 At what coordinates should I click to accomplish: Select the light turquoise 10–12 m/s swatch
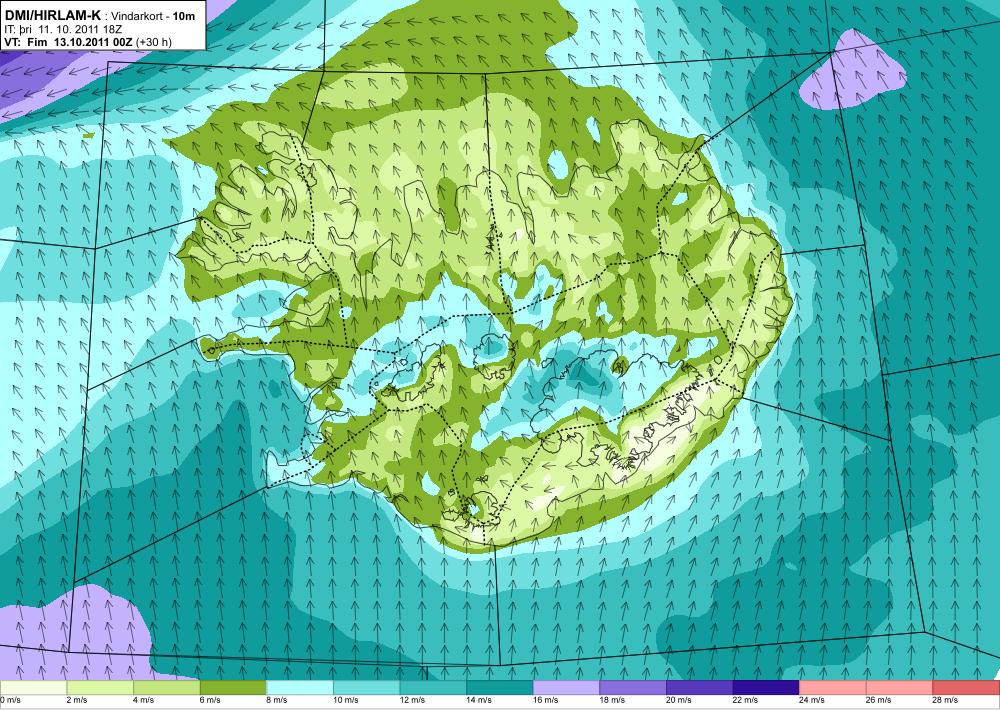tap(367, 688)
